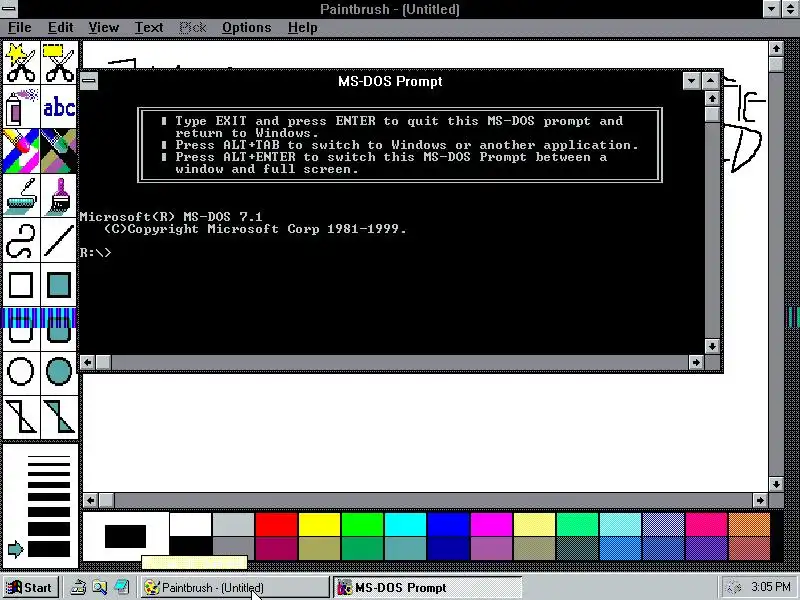Choose the bright blue color swatch
This screenshot has height=600, width=800.
(x=448, y=524)
